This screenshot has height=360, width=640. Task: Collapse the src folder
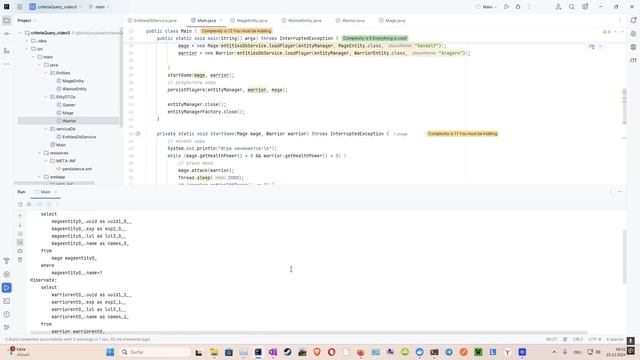click(x=27, y=49)
